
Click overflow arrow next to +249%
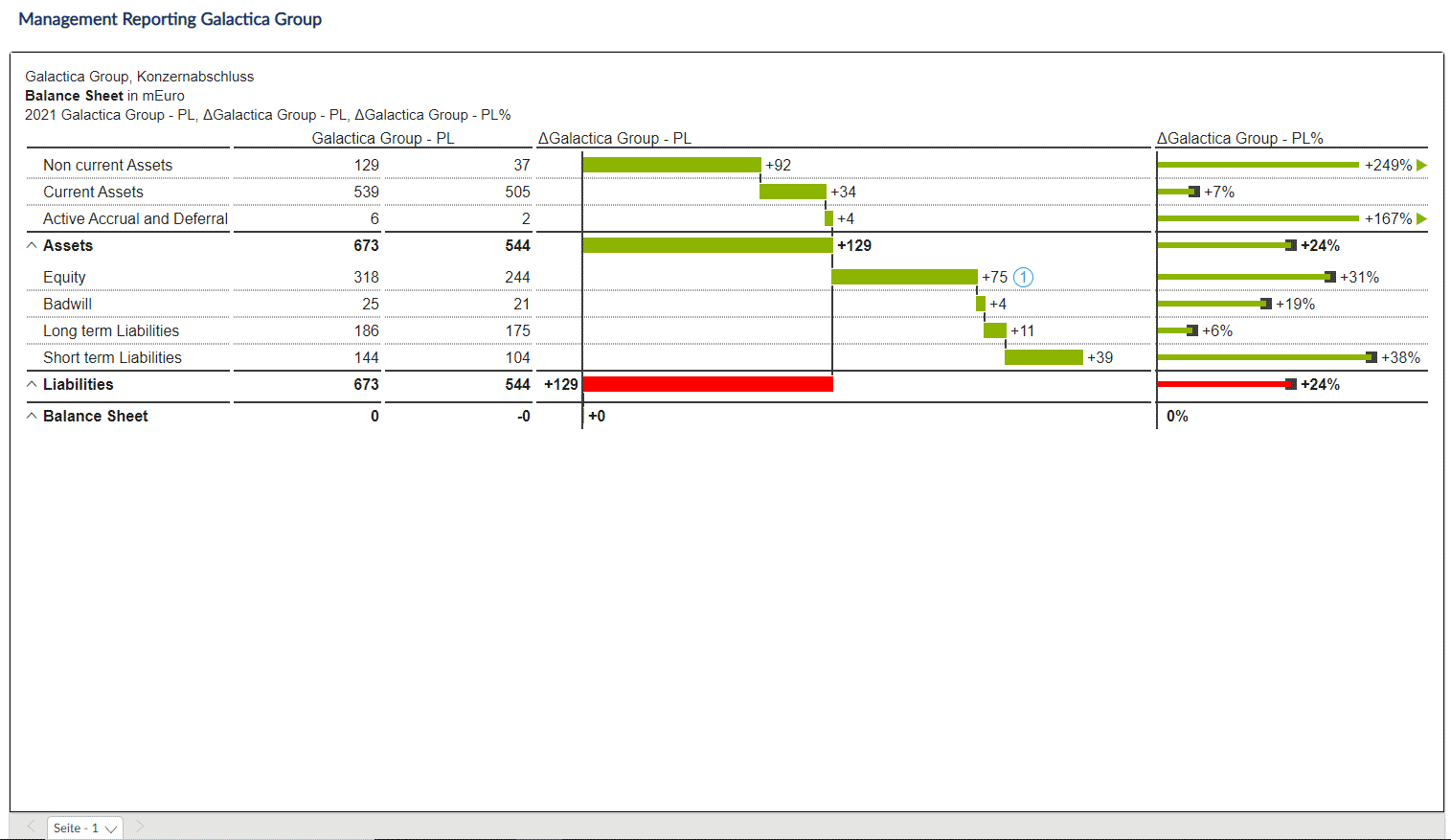pyautogui.click(x=1421, y=165)
